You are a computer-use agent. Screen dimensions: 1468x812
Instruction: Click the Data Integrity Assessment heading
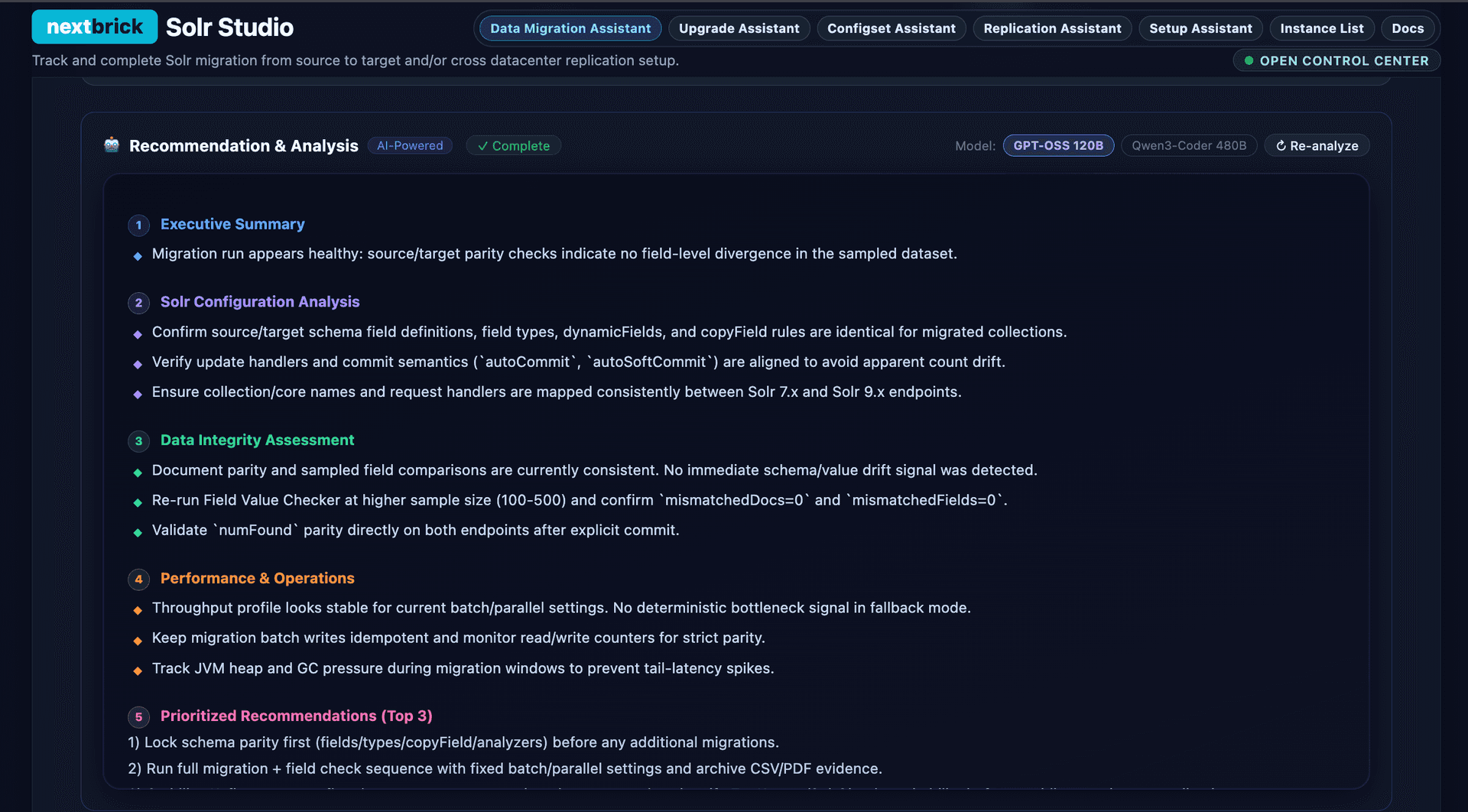point(257,440)
